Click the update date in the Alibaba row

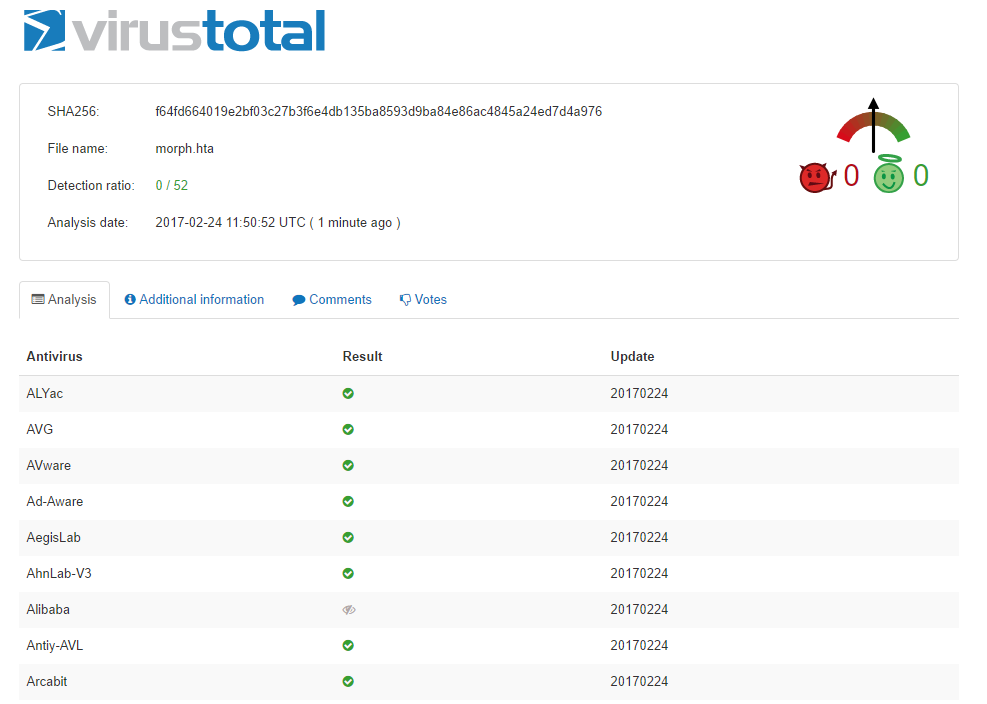coord(639,610)
